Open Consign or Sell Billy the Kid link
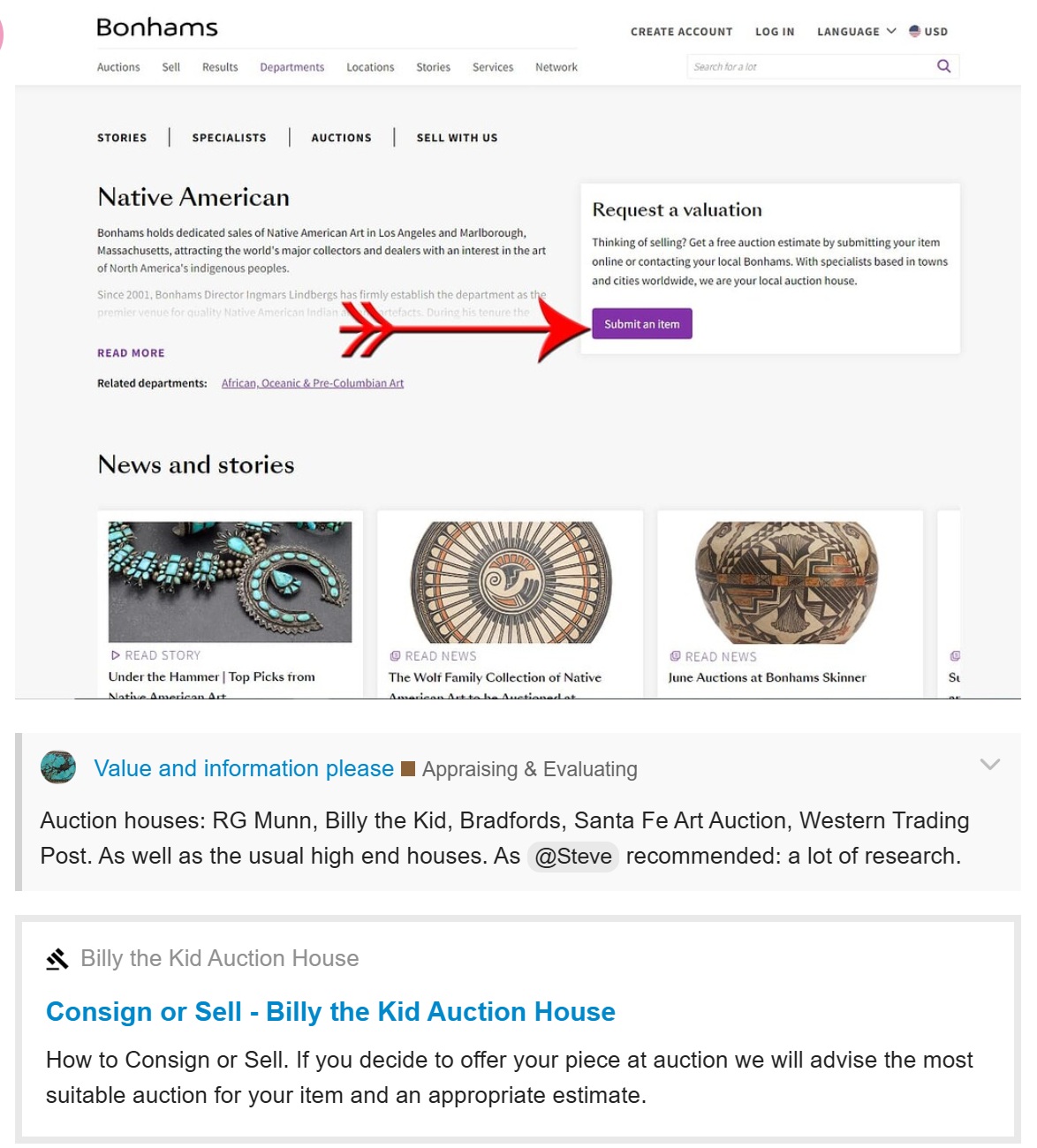Image resolution: width=1037 pixels, height=1148 pixels. tap(330, 1012)
